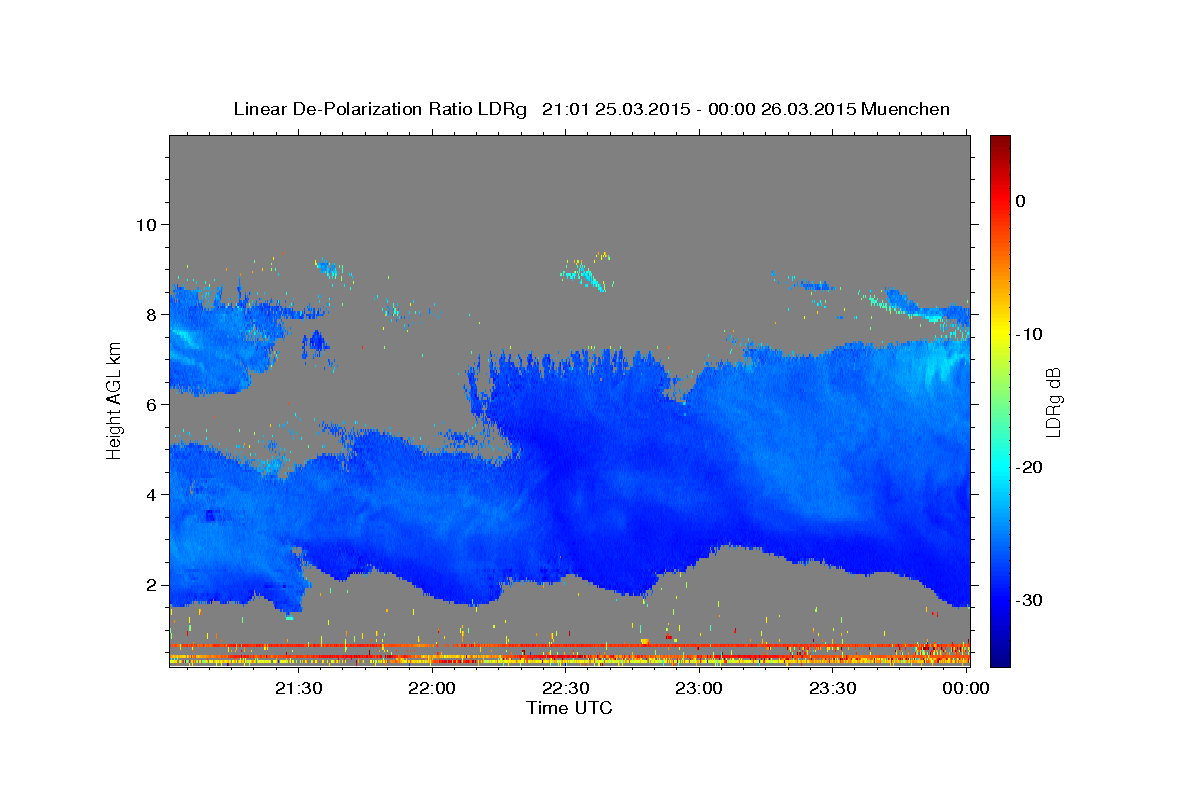Click the height tick label 4
Screen dimensions: 1200x800
(152, 494)
